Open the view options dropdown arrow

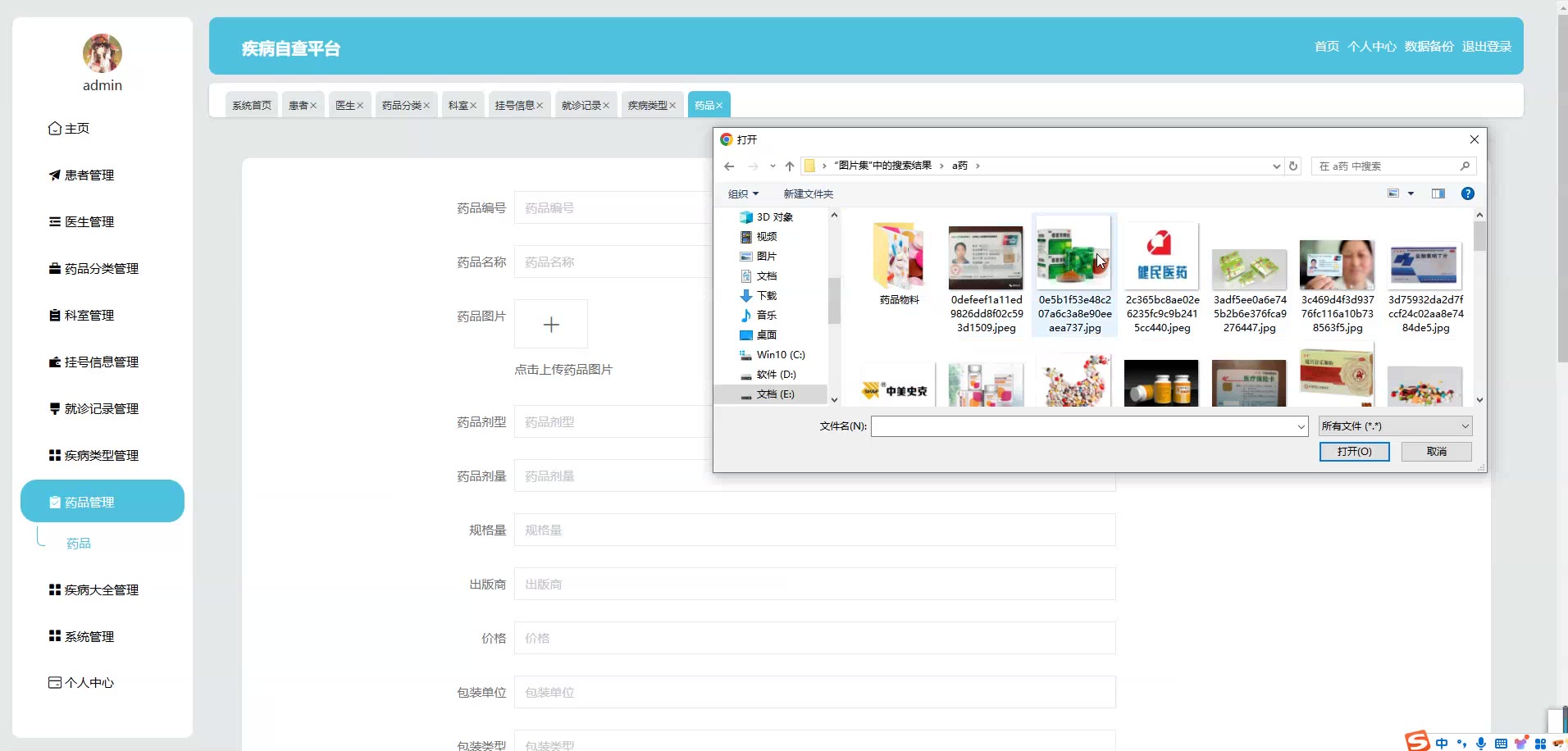(x=1411, y=193)
